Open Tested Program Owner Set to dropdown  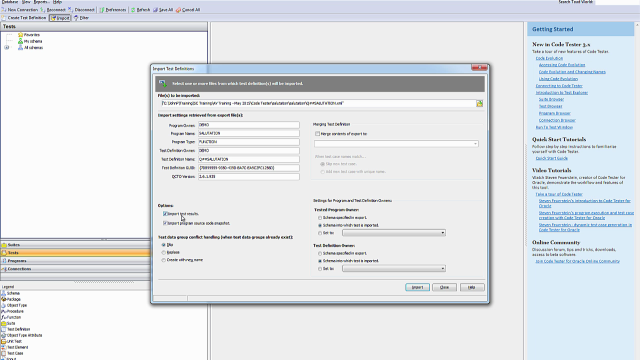click(394, 233)
